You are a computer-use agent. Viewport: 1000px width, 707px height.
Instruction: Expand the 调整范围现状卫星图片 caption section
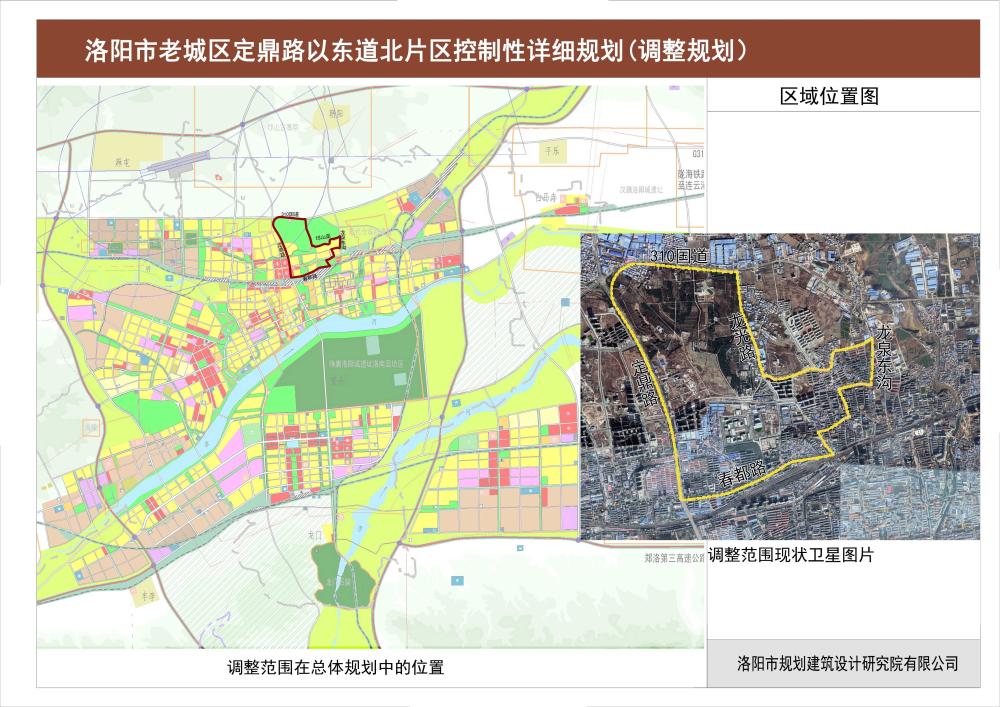(790, 556)
